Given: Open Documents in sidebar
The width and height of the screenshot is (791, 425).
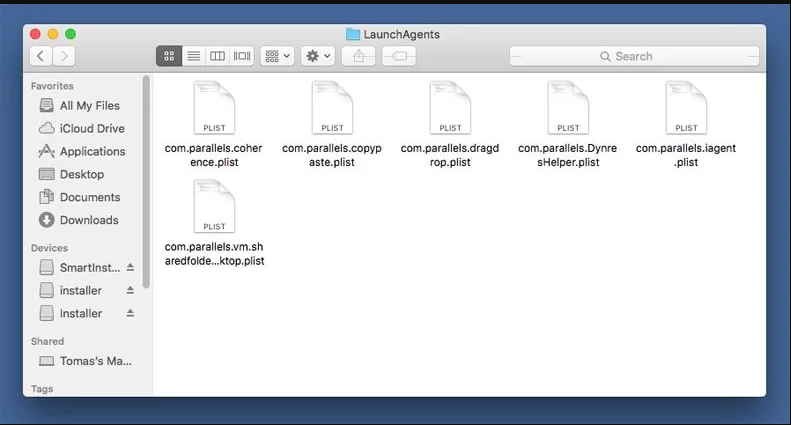Looking at the screenshot, I should coord(80,197).
